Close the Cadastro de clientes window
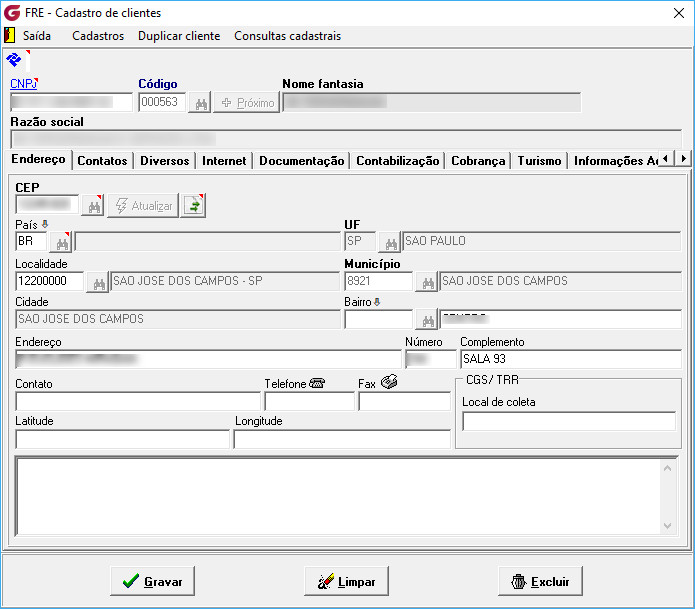 click(679, 13)
